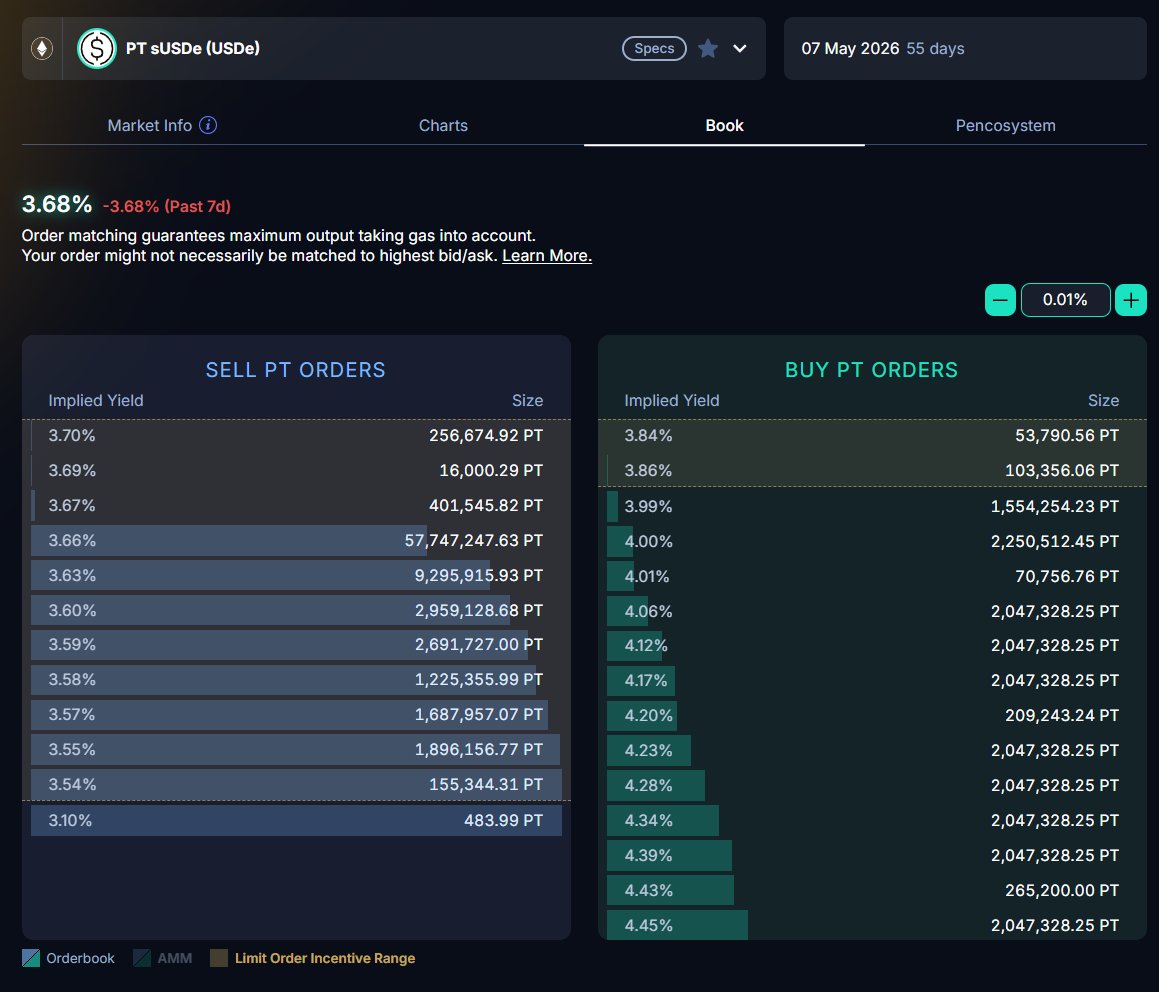The width and height of the screenshot is (1159, 992).
Task: Select the 4.23% buy order row
Action: point(872,750)
